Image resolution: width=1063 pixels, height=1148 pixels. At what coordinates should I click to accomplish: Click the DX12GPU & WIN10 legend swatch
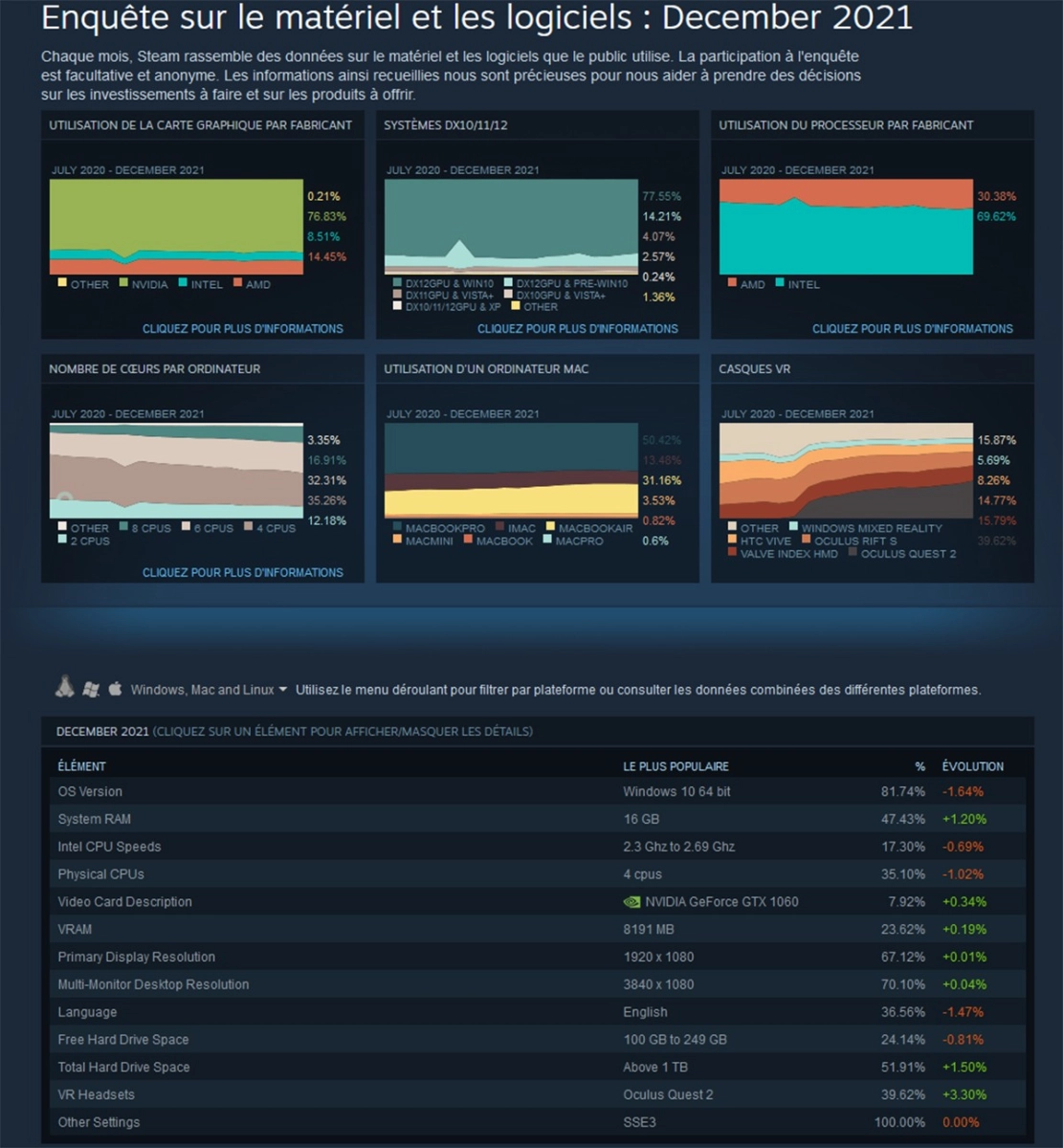(x=398, y=283)
